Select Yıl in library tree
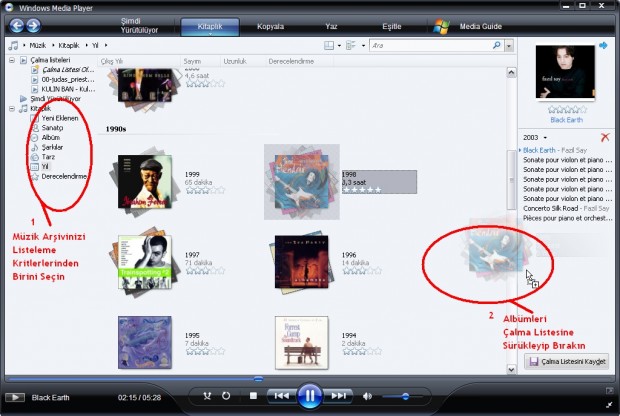Image resolution: width=620 pixels, height=416 pixels. point(45,166)
